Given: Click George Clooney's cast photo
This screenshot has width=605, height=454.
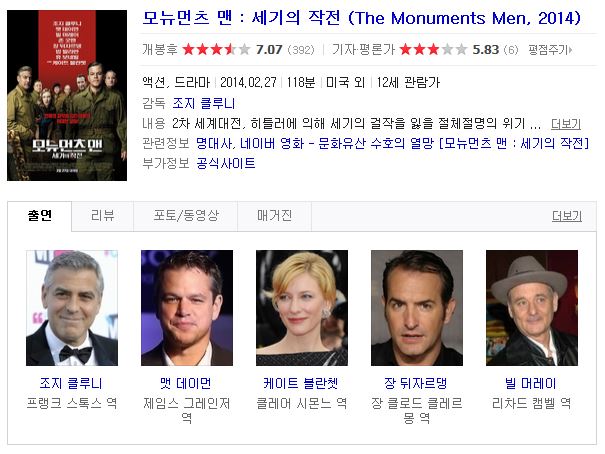Looking at the screenshot, I should (72, 308).
